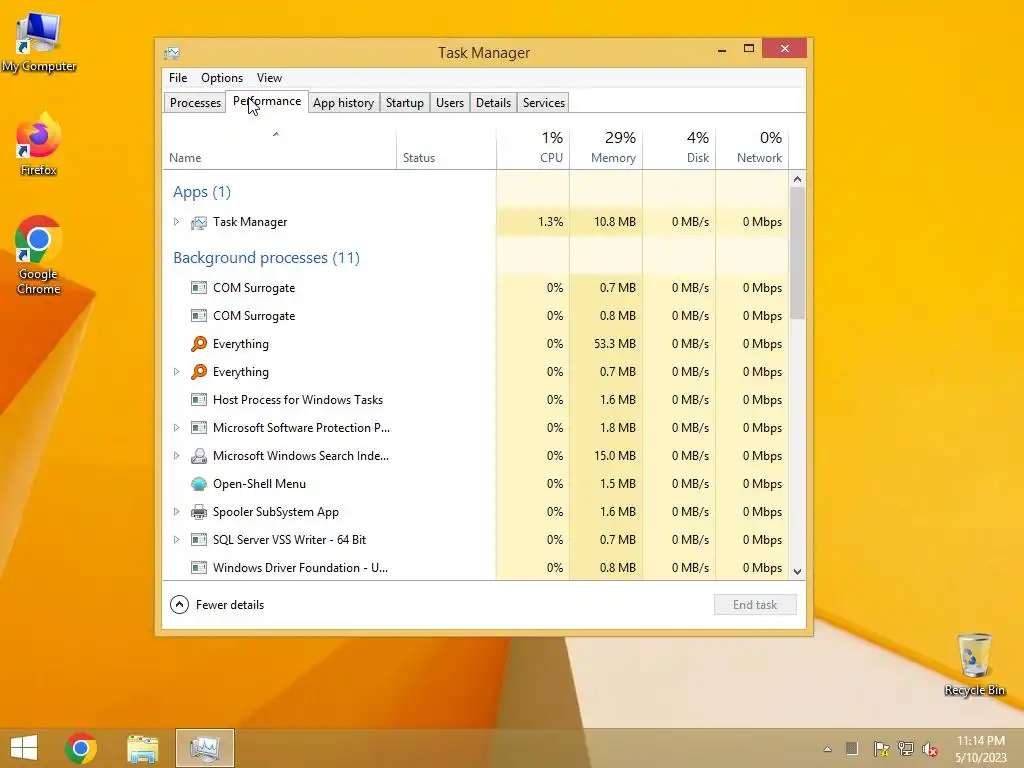The height and width of the screenshot is (768, 1024).
Task: Expand SQL Server VSS Writer row
Action: click(176, 540)
